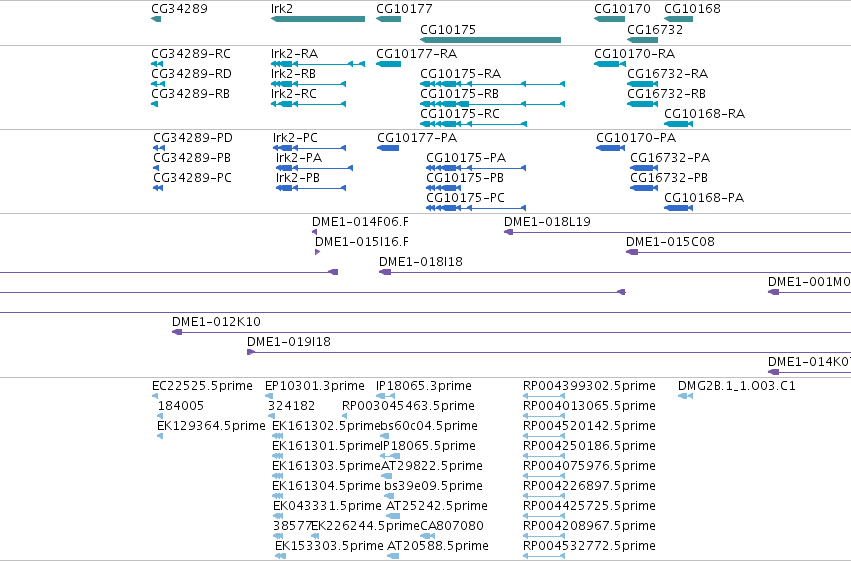851x561 pixels.
Task: Open CG10170-PA CDS label
Action: coord(636,138)
